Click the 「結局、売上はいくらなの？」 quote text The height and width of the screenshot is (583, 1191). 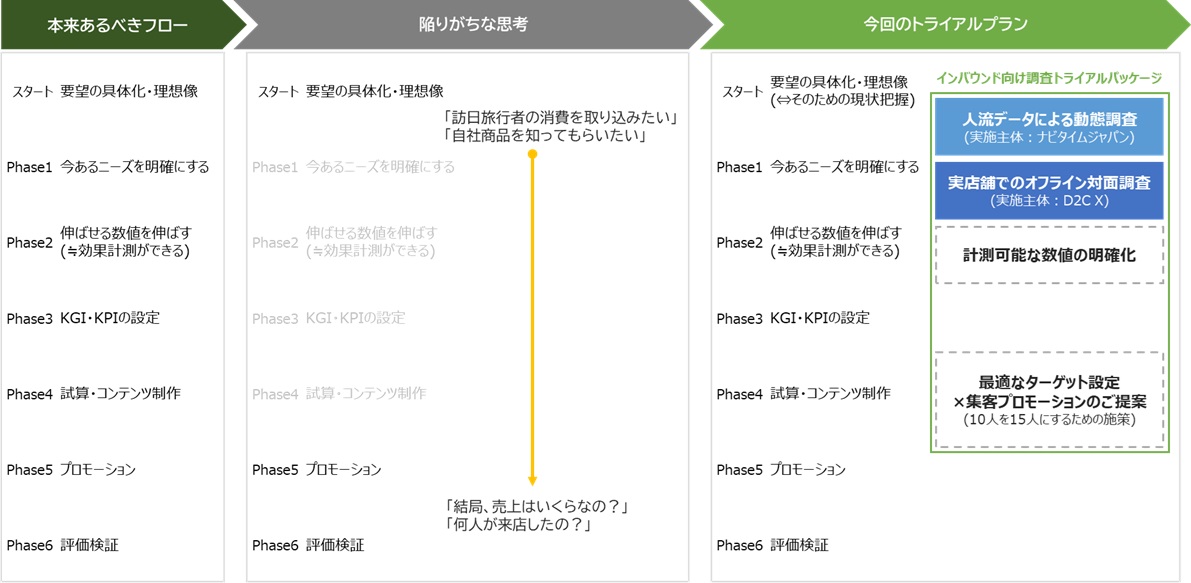[540, 505]
